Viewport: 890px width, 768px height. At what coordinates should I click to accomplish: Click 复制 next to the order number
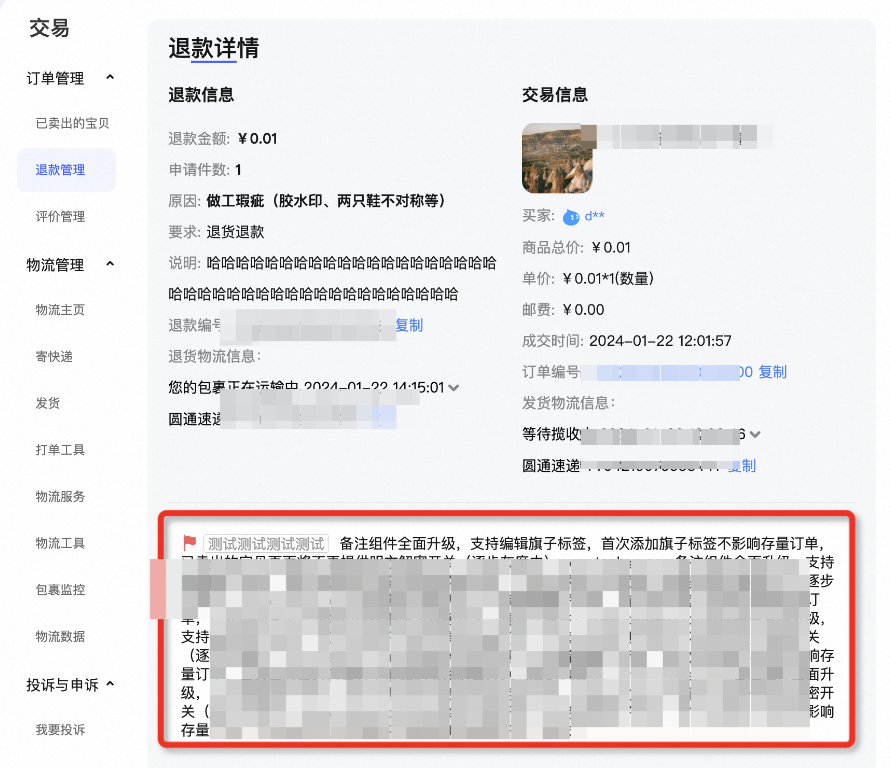click(x=770, y=372)
